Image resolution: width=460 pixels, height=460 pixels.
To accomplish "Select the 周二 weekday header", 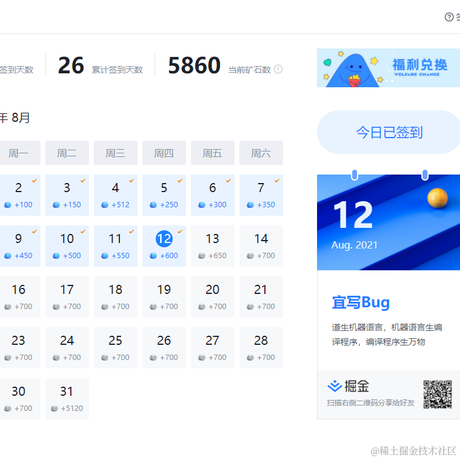I will [67, 153].
